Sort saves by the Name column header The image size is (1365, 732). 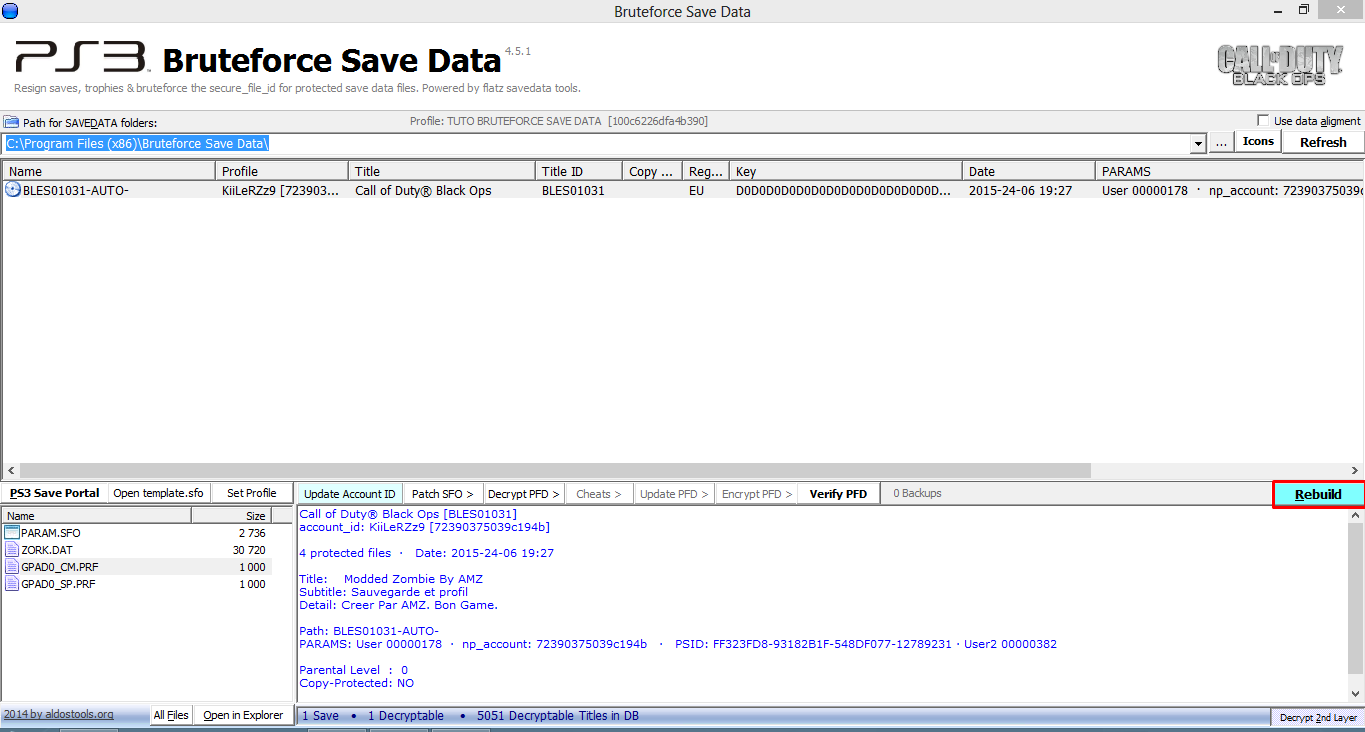tap(108, 171)
